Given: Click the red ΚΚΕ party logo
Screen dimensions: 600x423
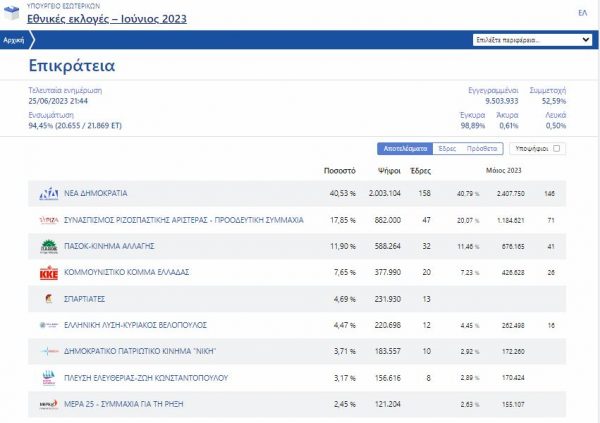Looking at the screenshot, I should [x=49, y=273].
